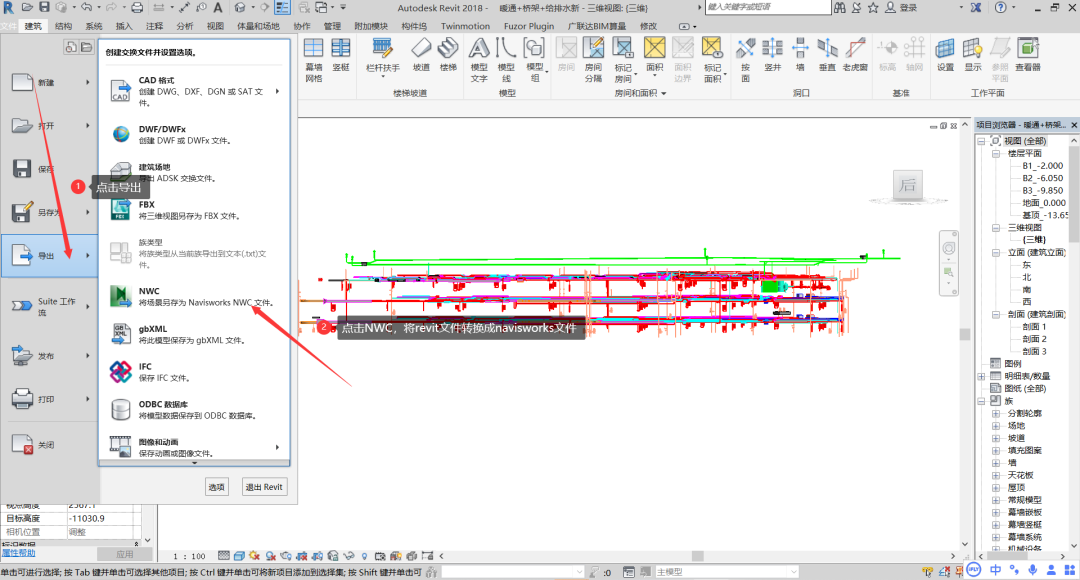
Task: Open recent documents view in application menu
Action: [71, 47]
